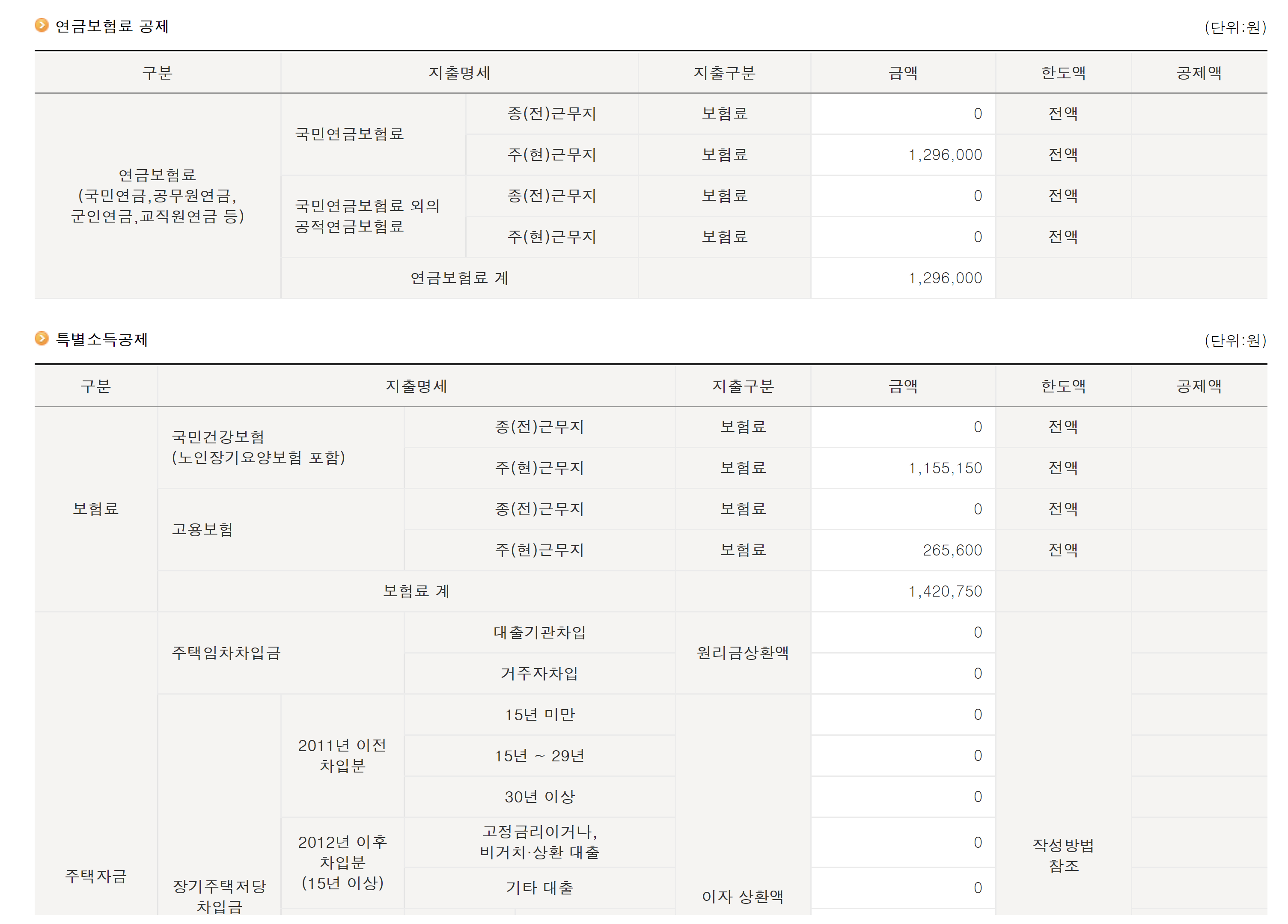
Task: Click the 거주자차입 label
Action: 539,674
